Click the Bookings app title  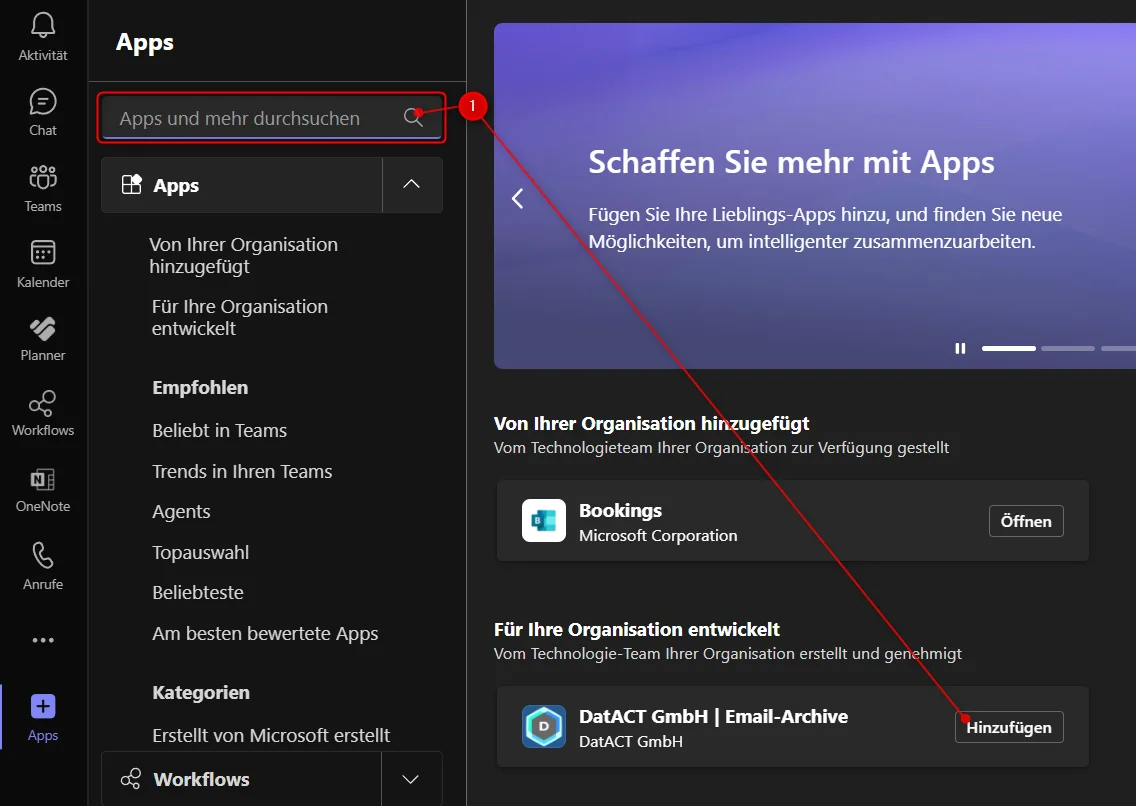click(620, 511)
